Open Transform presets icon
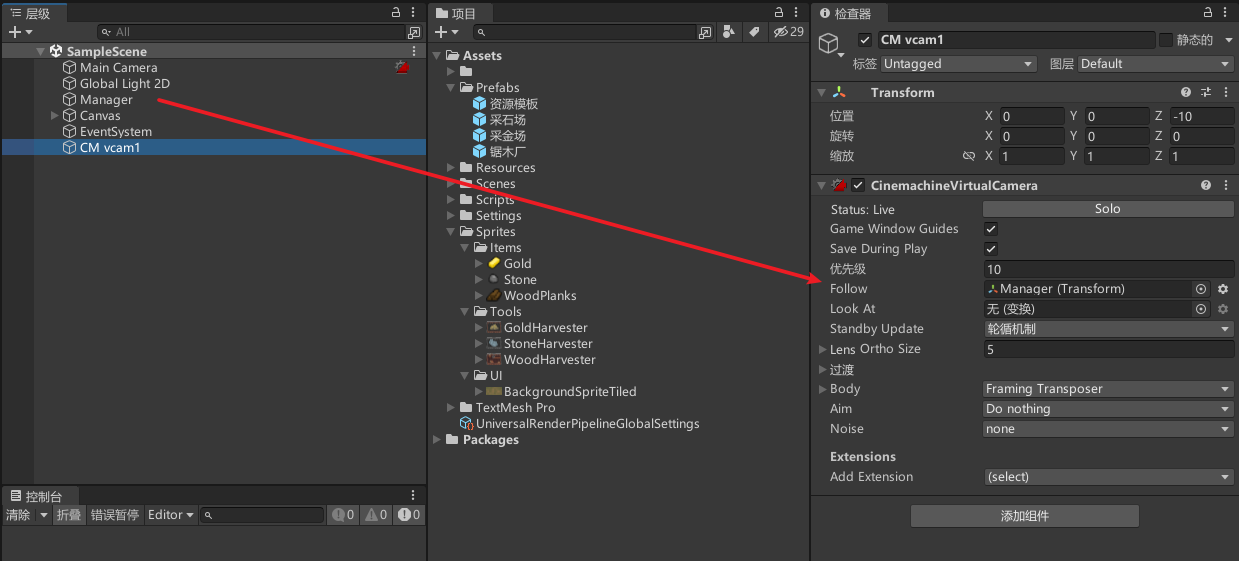This screenshot has width=1239, height=561. click(1206, 92)
